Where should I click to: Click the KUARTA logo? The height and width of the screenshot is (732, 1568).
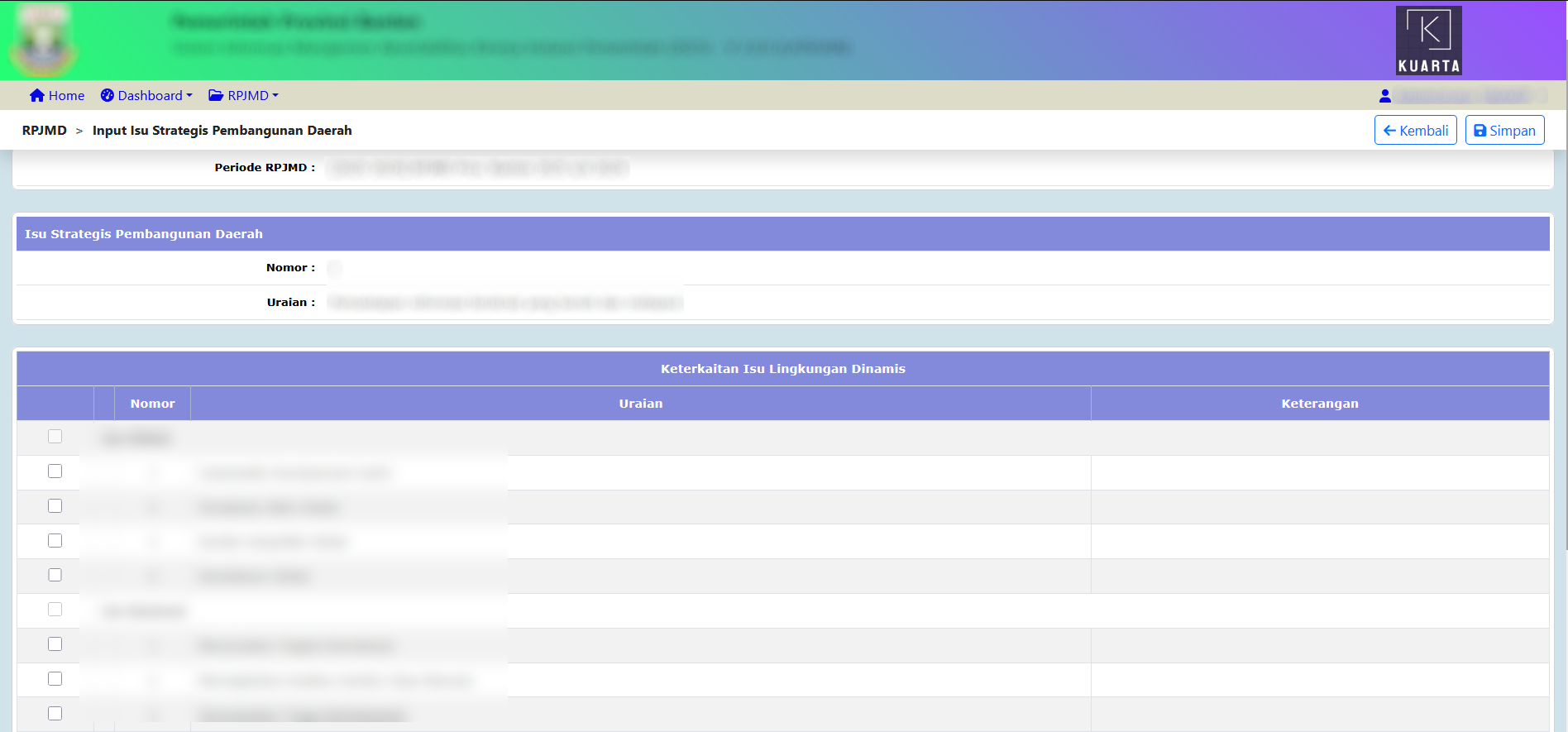[x=1428, y=41]
